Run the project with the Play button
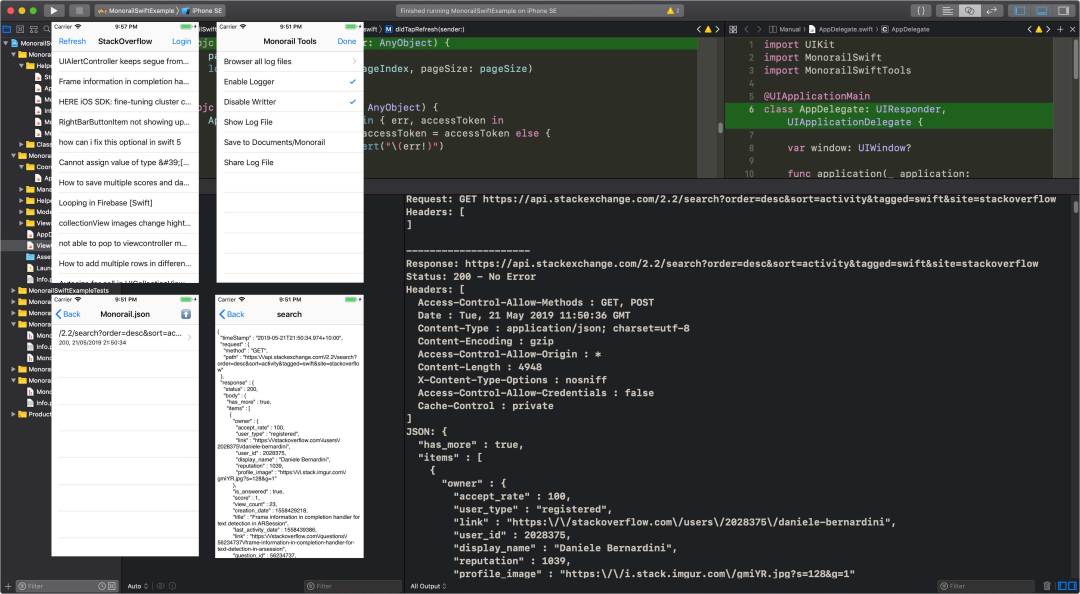The width and height of the screenshot is (1080, 594). [x=54, y=10]
